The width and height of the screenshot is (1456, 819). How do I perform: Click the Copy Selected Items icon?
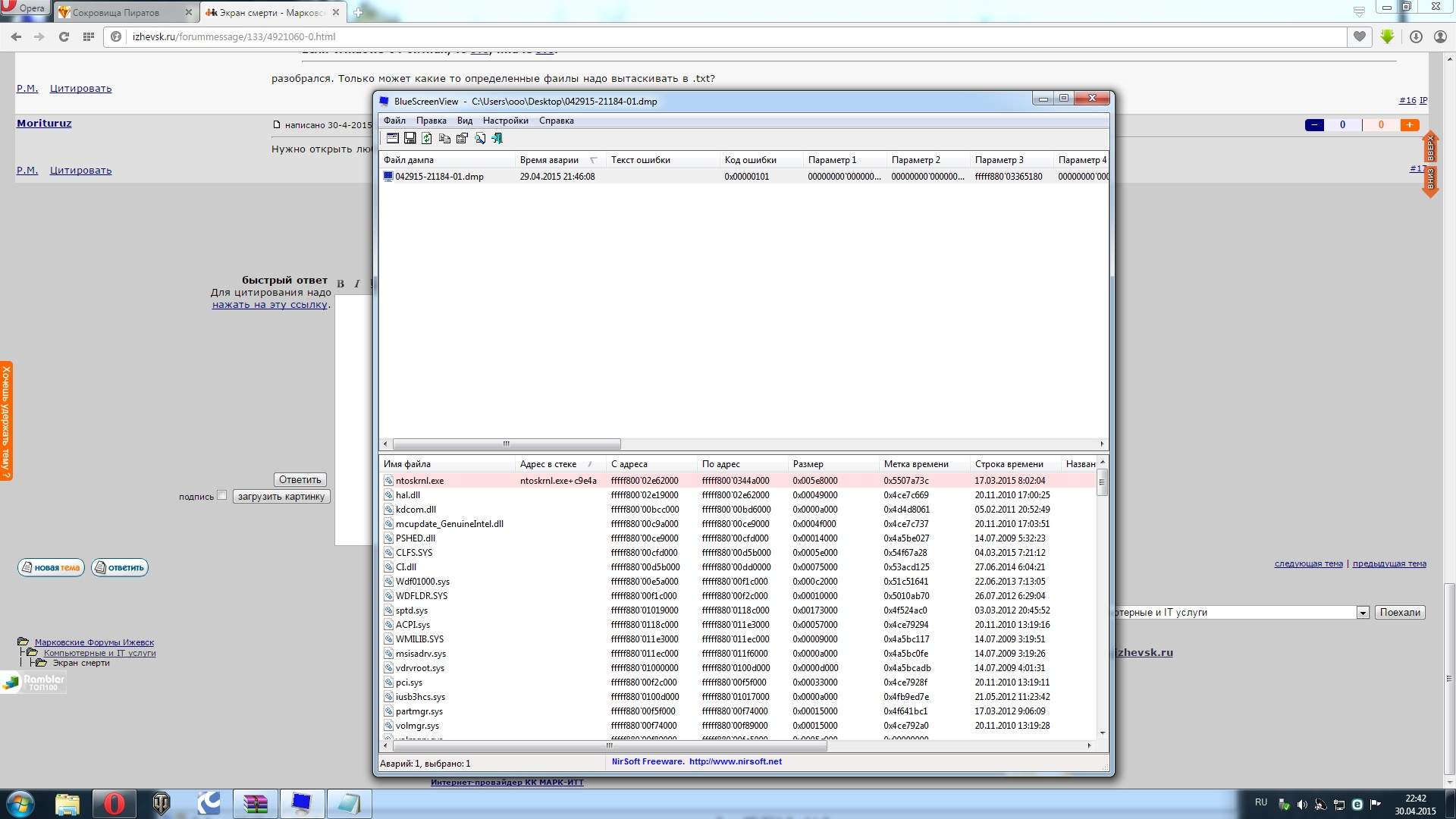point(444,138)
